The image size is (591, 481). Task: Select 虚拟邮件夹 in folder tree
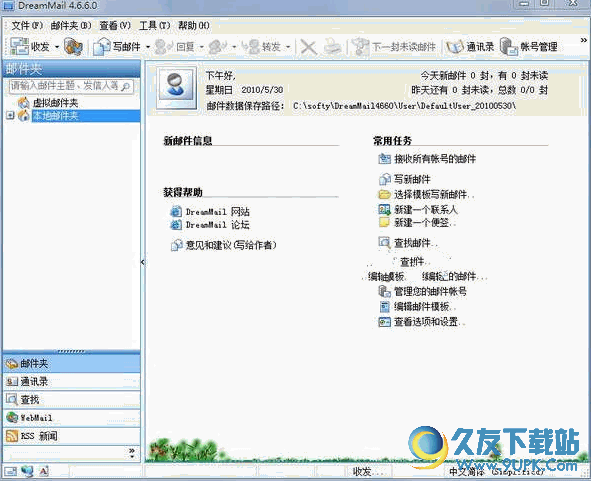pyautogui.click(x=55, y=103)
